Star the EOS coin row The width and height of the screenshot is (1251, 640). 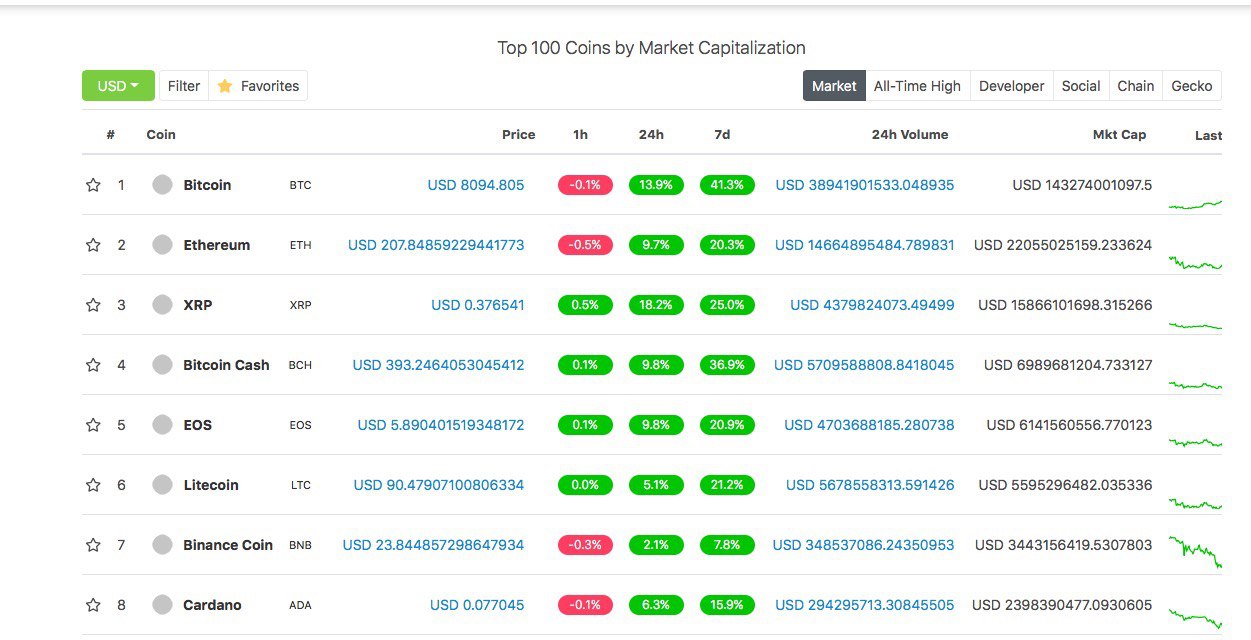(x=93, y=425)
